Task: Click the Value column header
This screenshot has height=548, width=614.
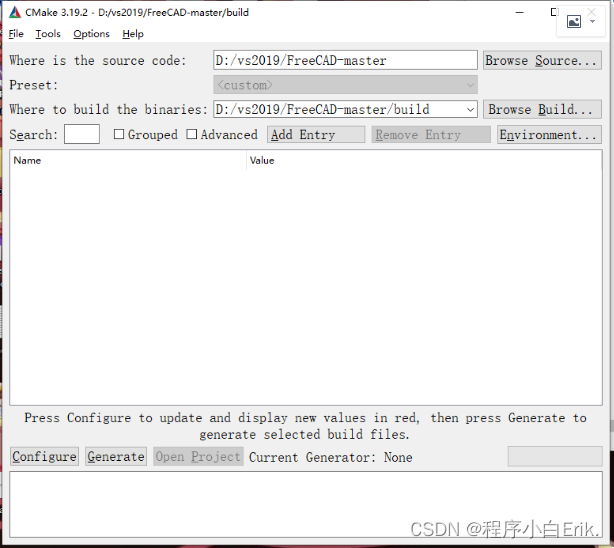Action: pos(424,160)
